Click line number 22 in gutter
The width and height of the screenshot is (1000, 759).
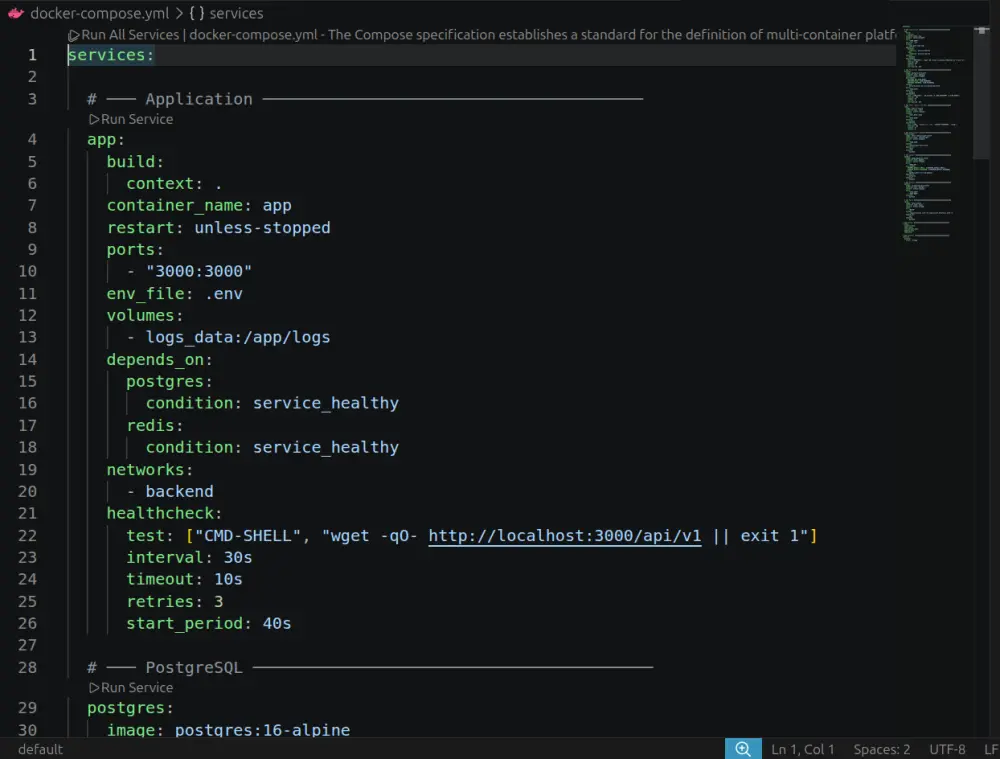[27, 536]
